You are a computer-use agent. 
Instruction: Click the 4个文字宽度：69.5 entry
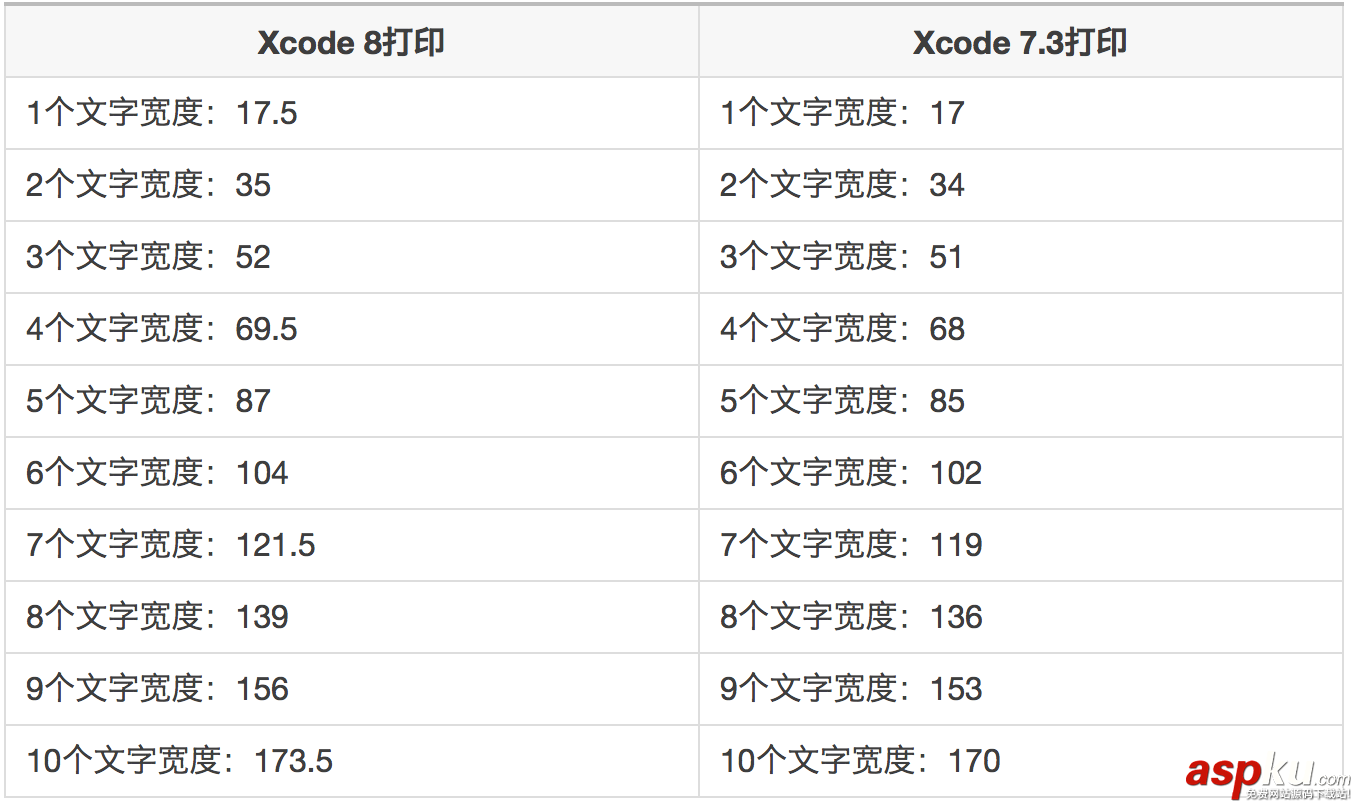click(162, 329)
